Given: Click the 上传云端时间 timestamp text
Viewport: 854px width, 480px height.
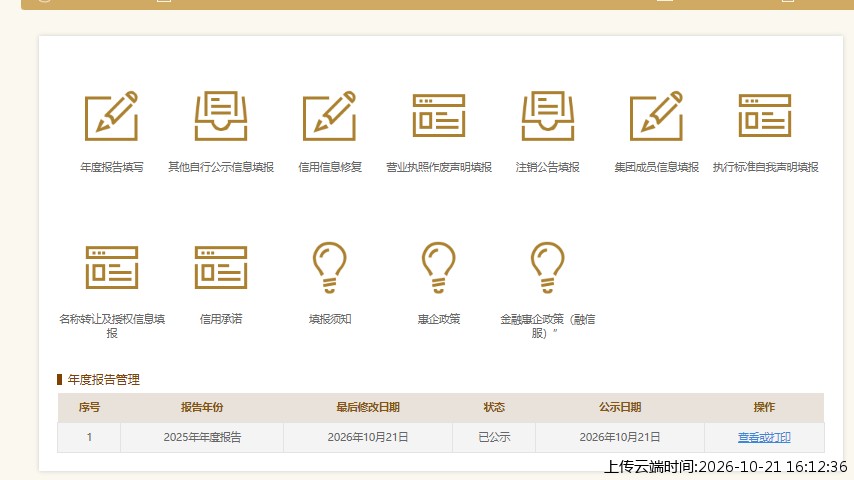Looking at the screenshot, I should 726,467.
